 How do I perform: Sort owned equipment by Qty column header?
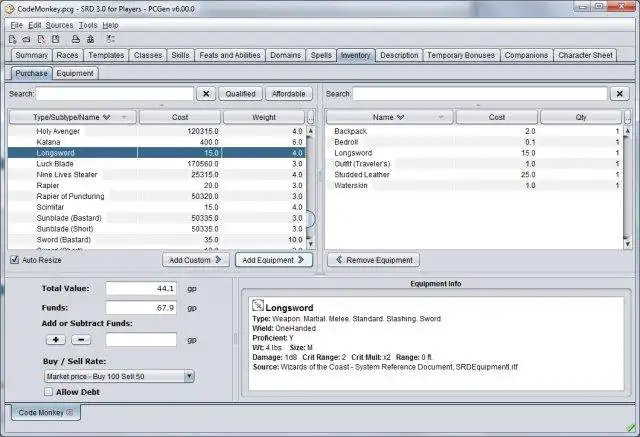(x=581, y=117)
